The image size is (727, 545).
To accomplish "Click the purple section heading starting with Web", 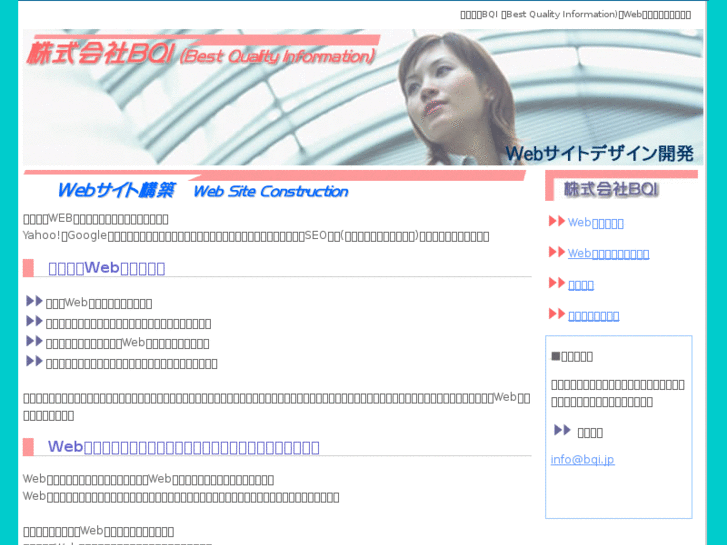I will pos(184,447).
